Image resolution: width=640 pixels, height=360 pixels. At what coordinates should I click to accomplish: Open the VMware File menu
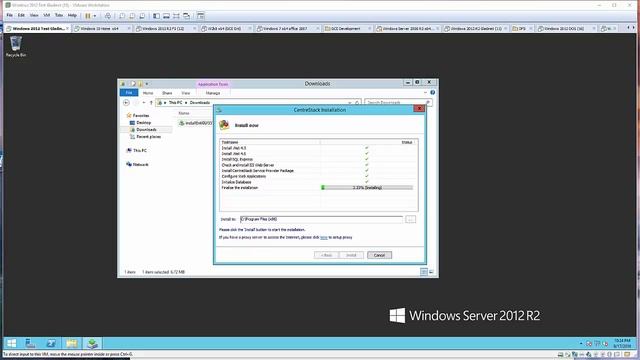click(x=9, y=16)
